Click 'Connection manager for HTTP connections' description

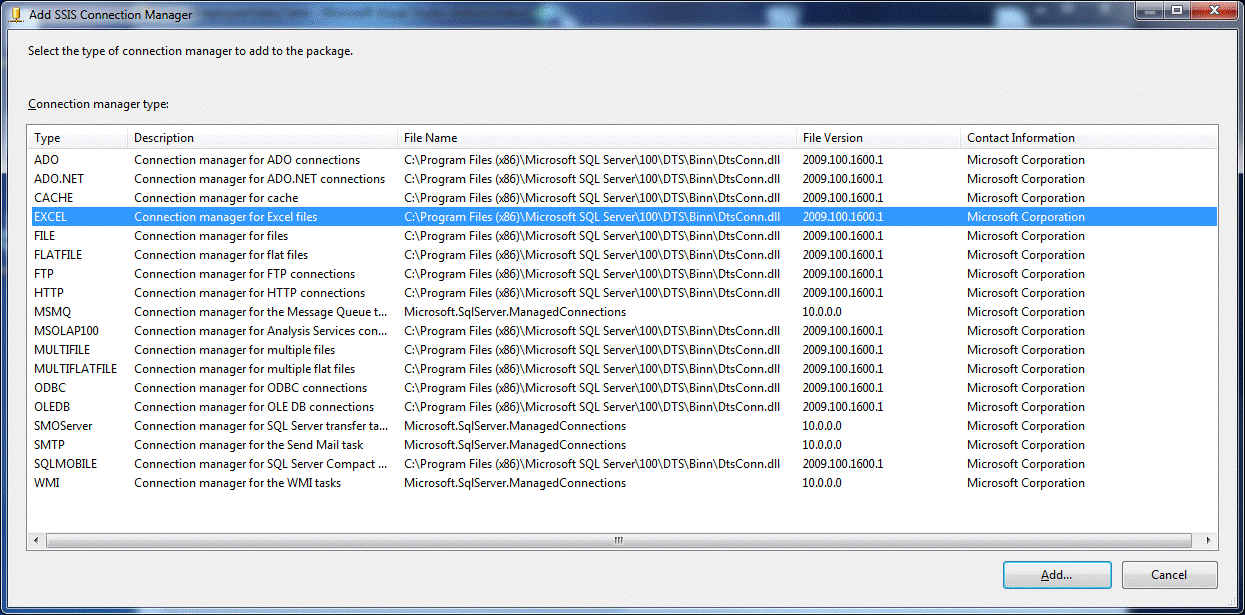[249, 293]
